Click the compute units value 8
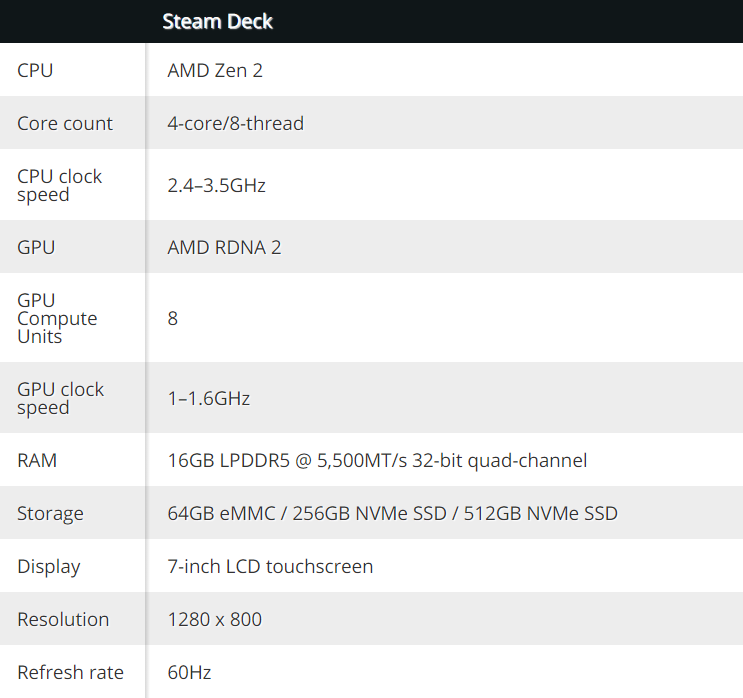The height and width of the screenshot is (698, 743). click(173, 318)
